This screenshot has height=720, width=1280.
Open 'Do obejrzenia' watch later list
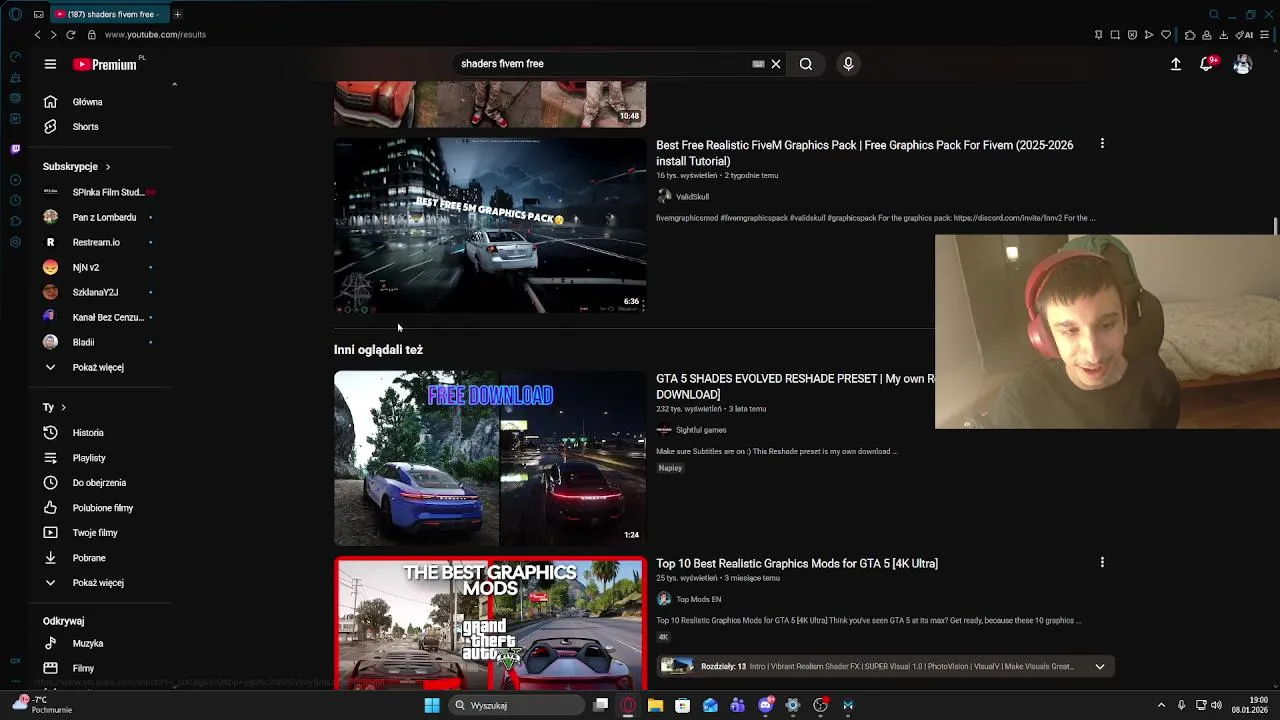tap(99, 483)
